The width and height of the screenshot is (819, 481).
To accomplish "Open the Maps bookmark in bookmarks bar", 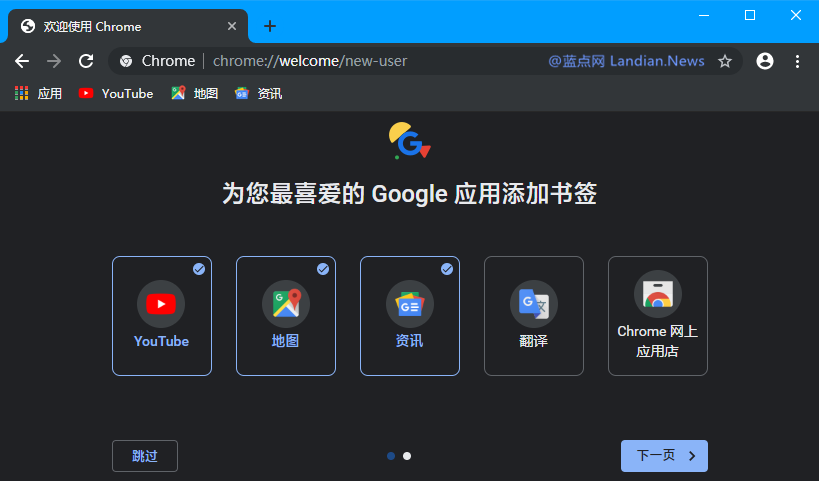I will (195, 94).
